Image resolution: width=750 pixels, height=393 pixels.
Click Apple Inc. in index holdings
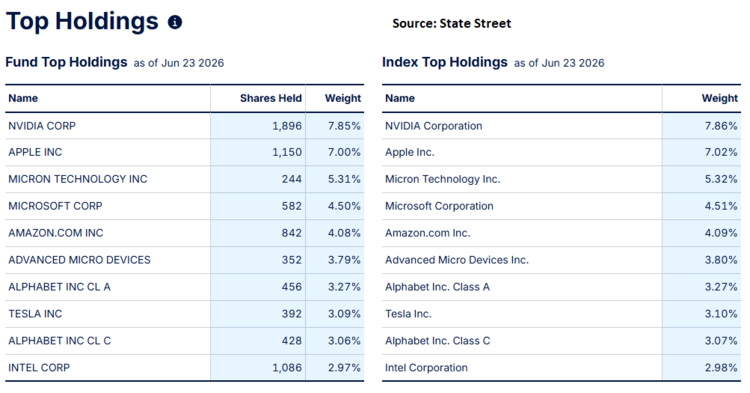click(410, 152)
